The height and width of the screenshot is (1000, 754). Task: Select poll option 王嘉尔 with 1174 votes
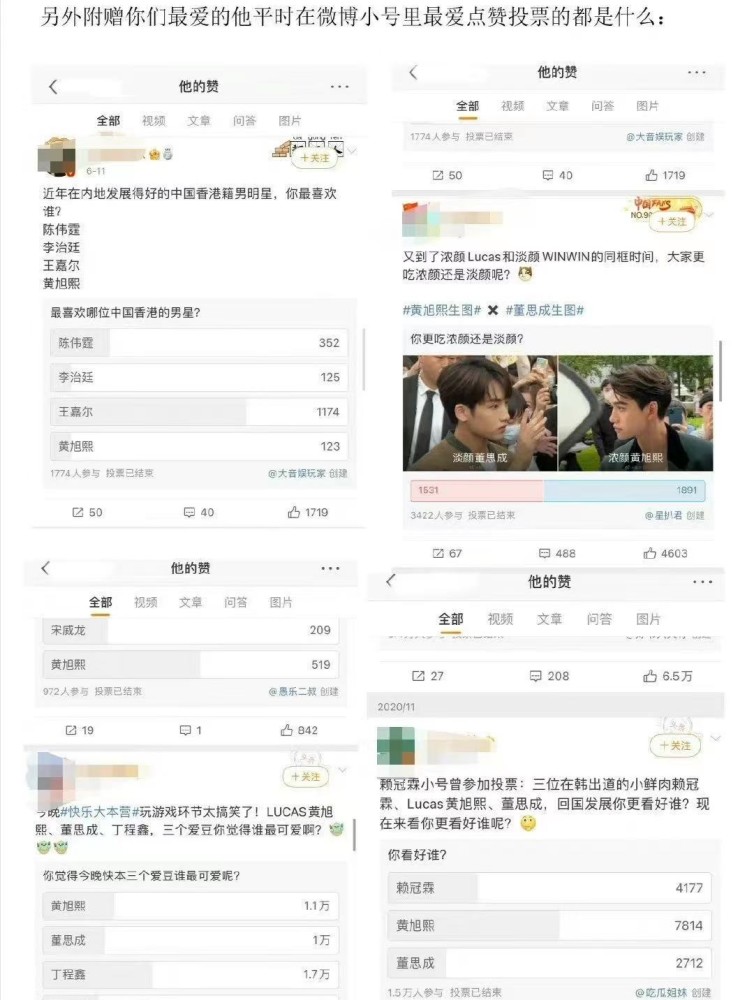(199, 412)
